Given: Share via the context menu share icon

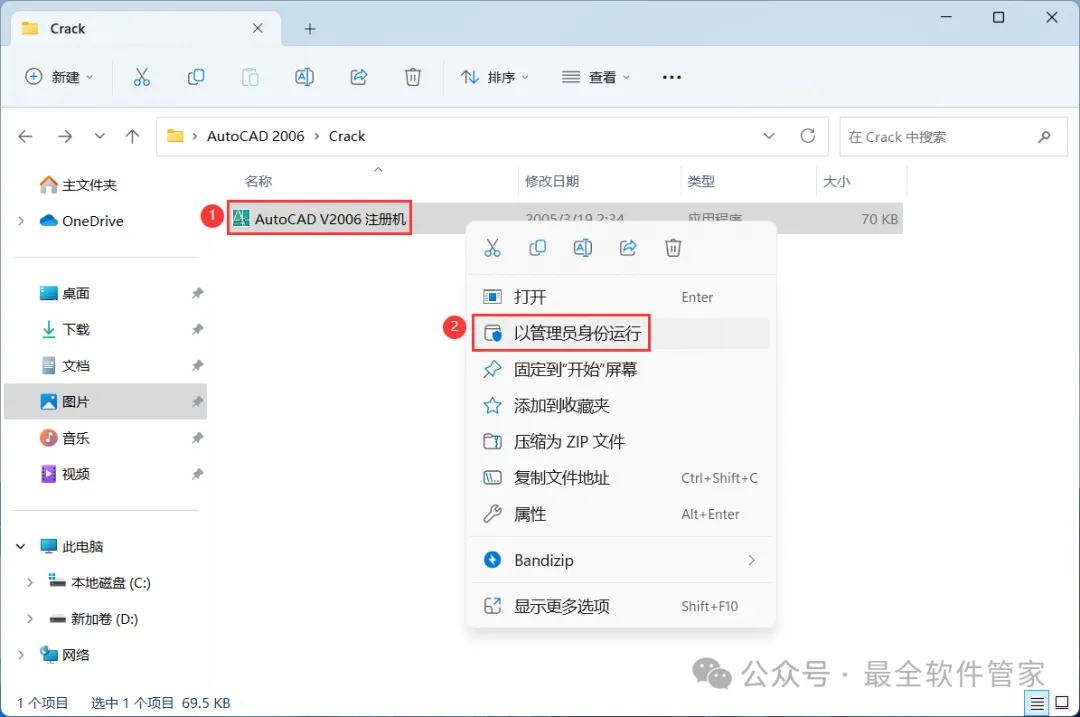Looking at the screenshot, I should click(628, 248).
